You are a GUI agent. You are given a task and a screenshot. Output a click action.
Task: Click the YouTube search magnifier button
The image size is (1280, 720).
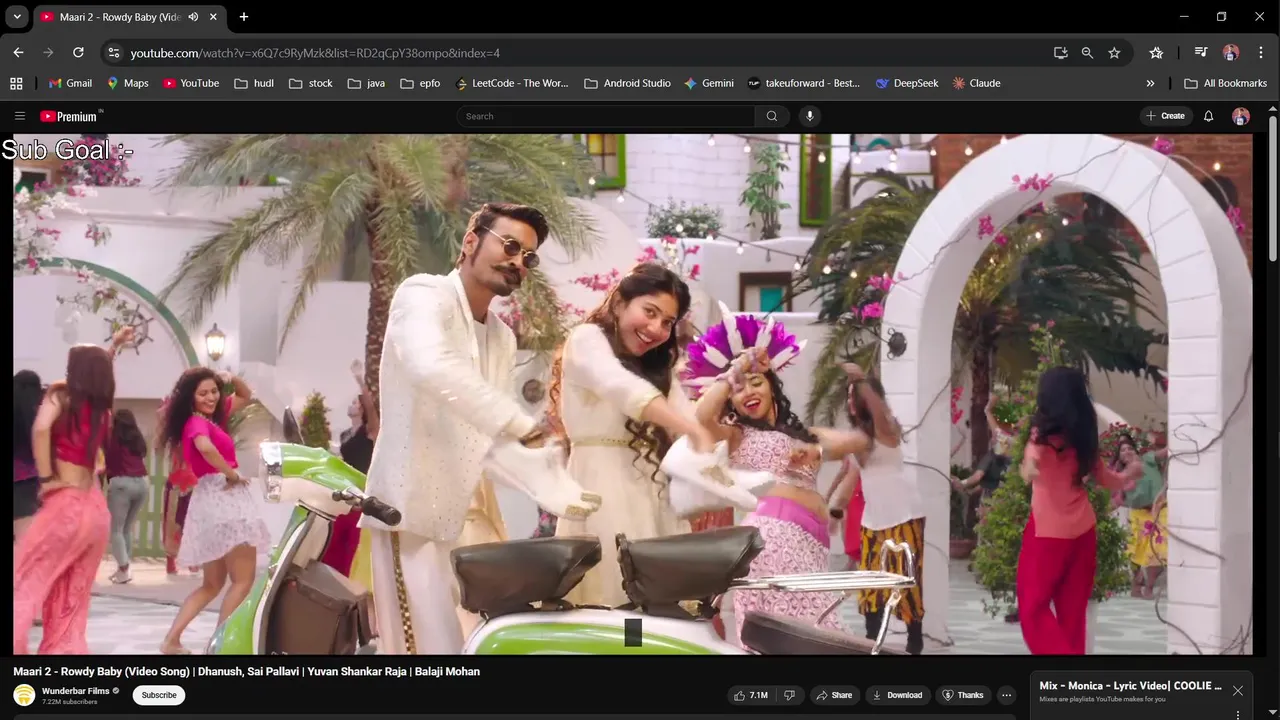click(772, 116)
